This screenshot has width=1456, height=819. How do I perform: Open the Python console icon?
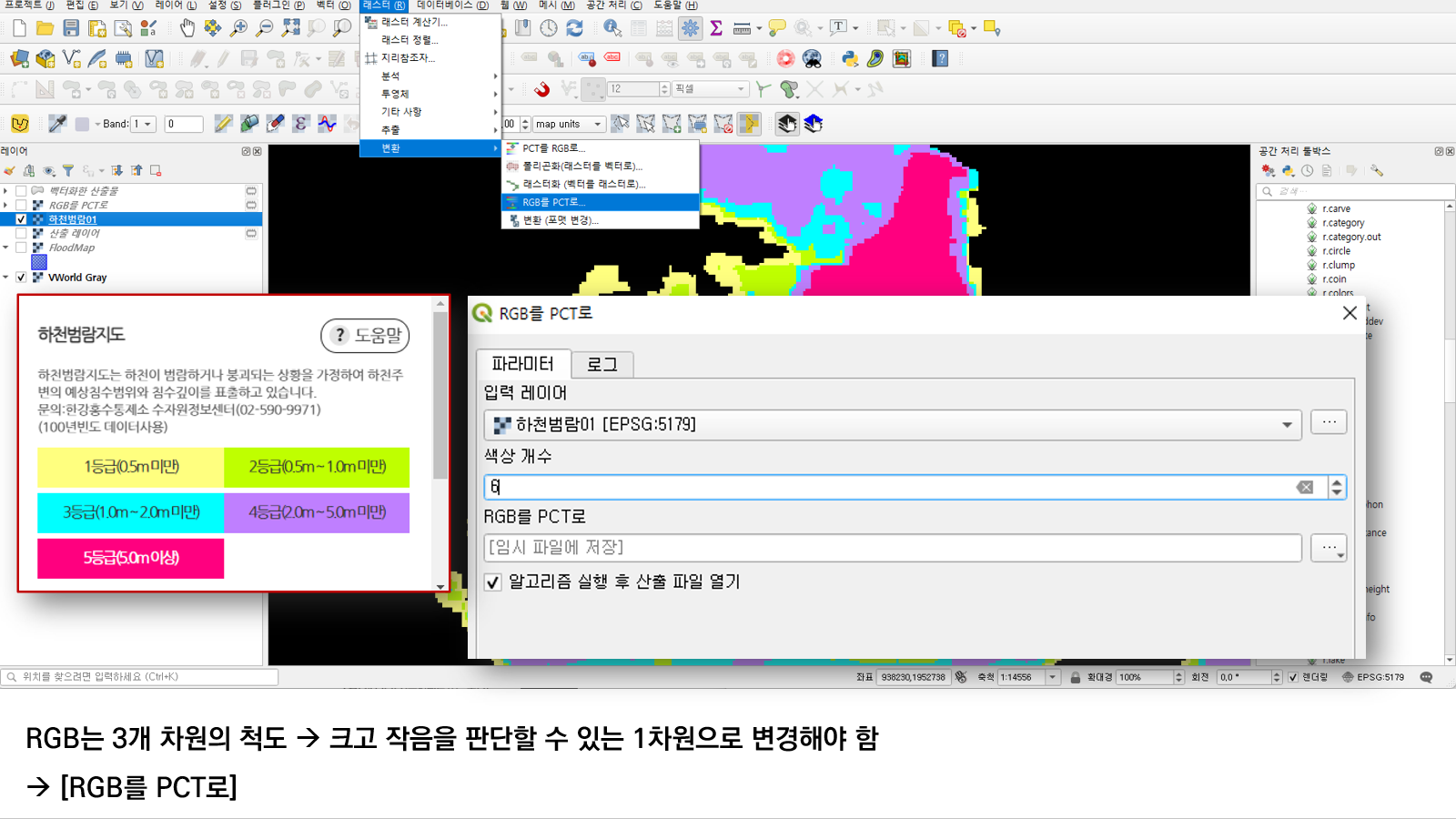tap(850, 59)
